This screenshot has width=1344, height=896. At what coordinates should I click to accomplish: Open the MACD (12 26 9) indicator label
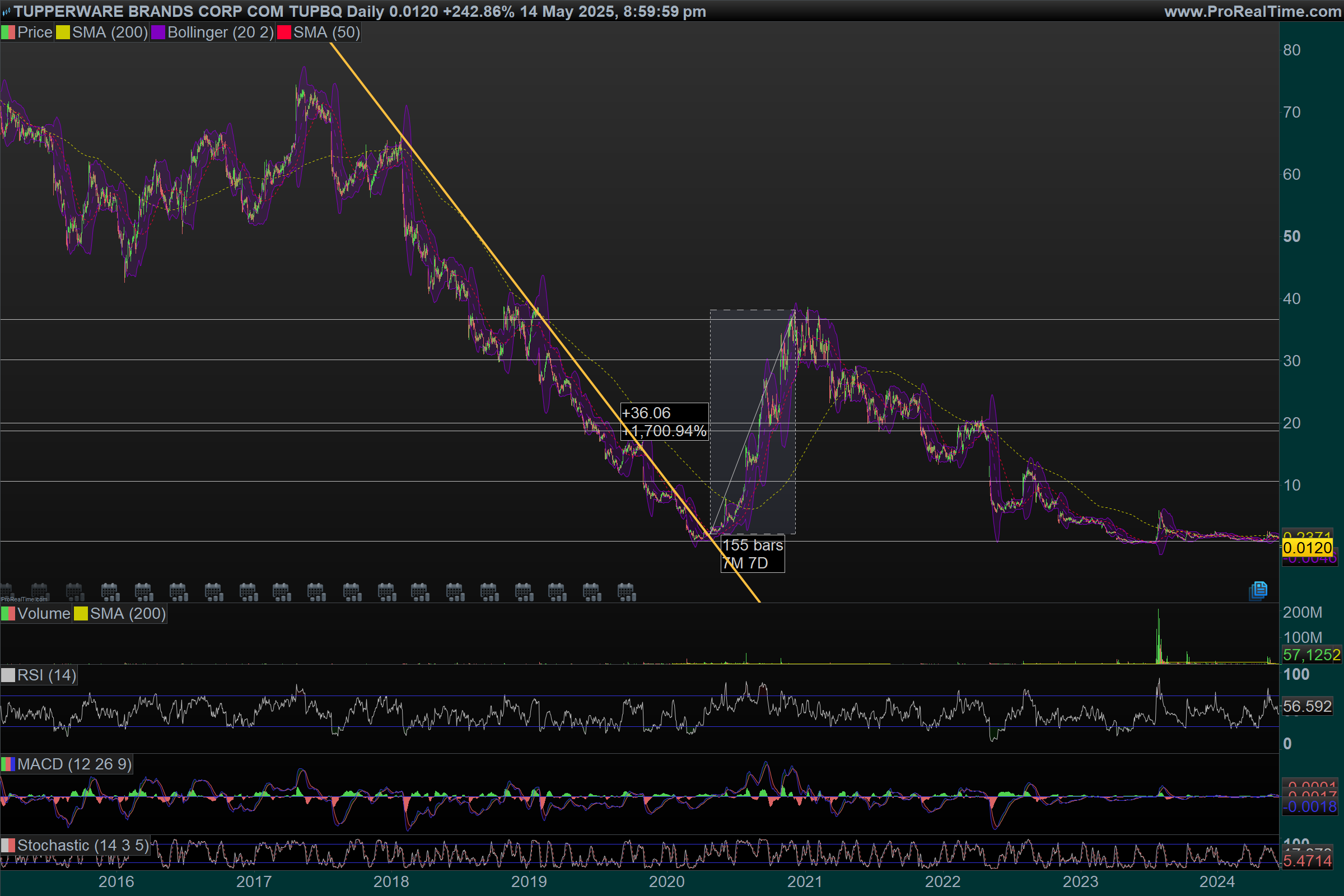point(74,764)
